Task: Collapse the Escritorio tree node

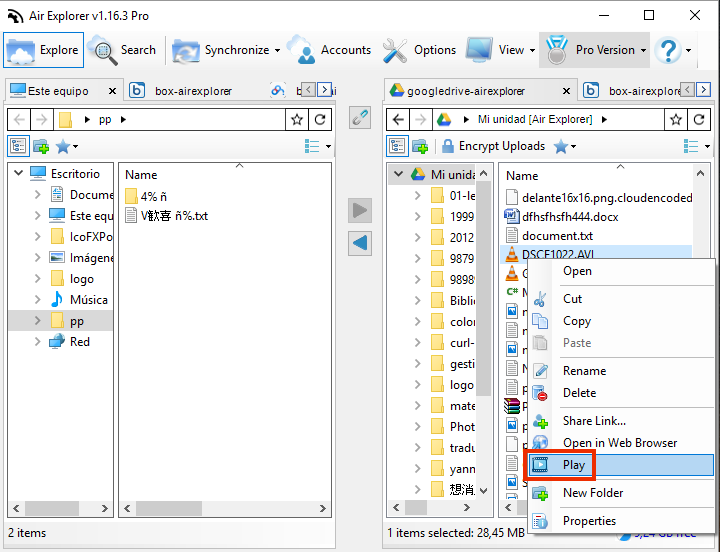Action: pyautogui.click(x=18, y=173)
